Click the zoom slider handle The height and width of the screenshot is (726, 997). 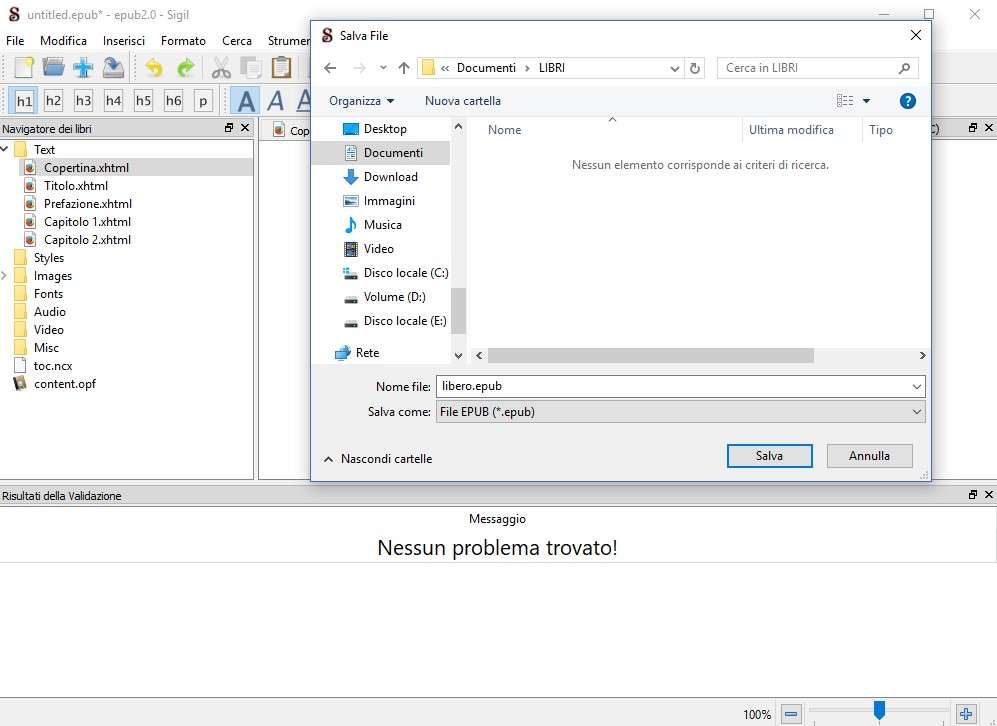coord(879,710)
